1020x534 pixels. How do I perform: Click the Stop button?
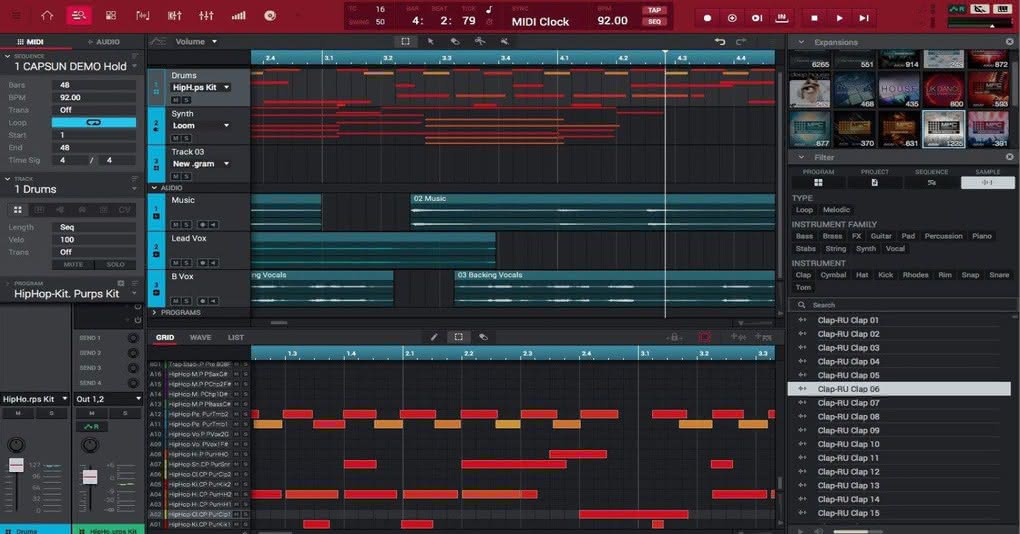click(814, 18)
